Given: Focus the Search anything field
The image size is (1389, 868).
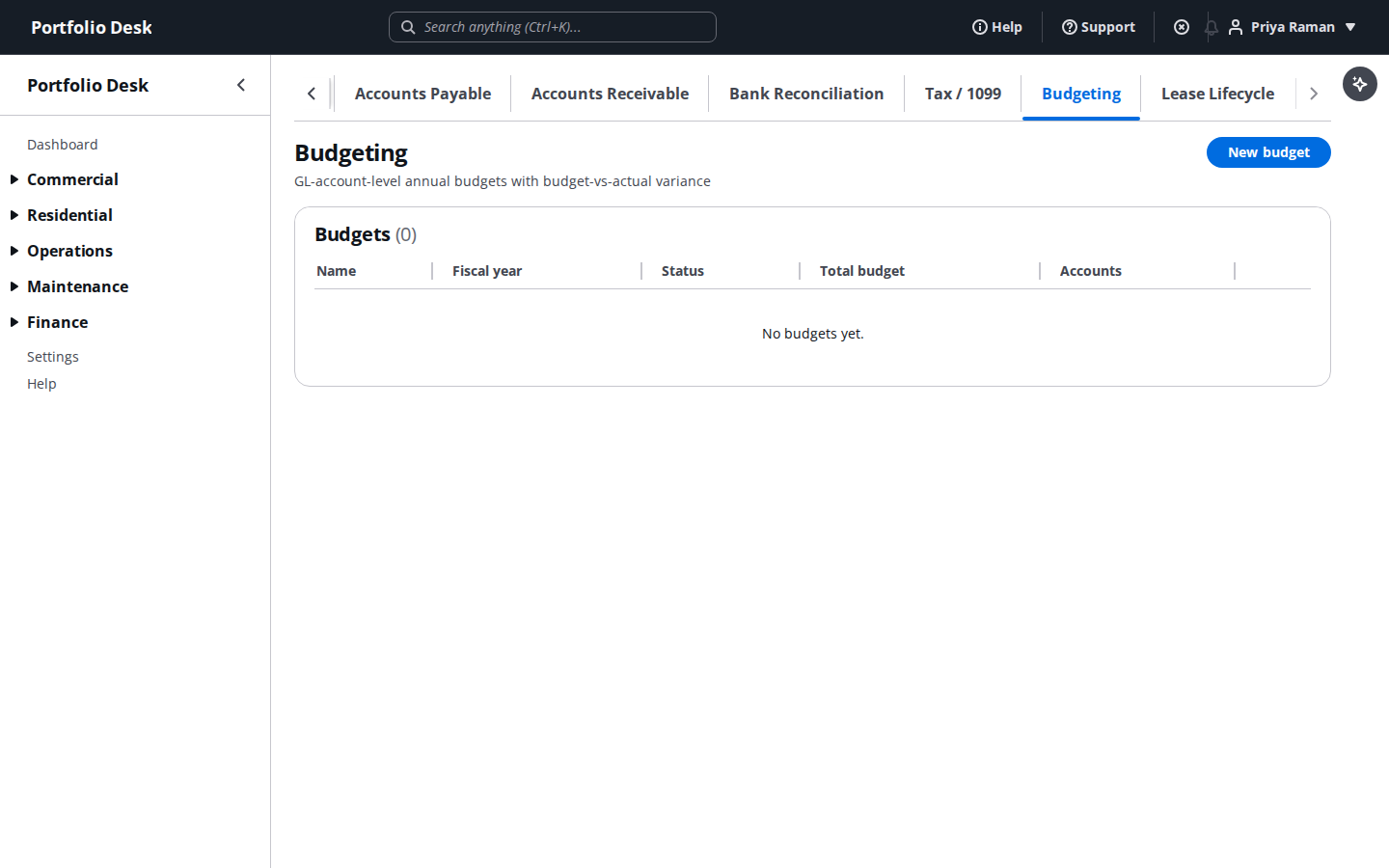Looking at the screenshot, I should tap(553, 27).
